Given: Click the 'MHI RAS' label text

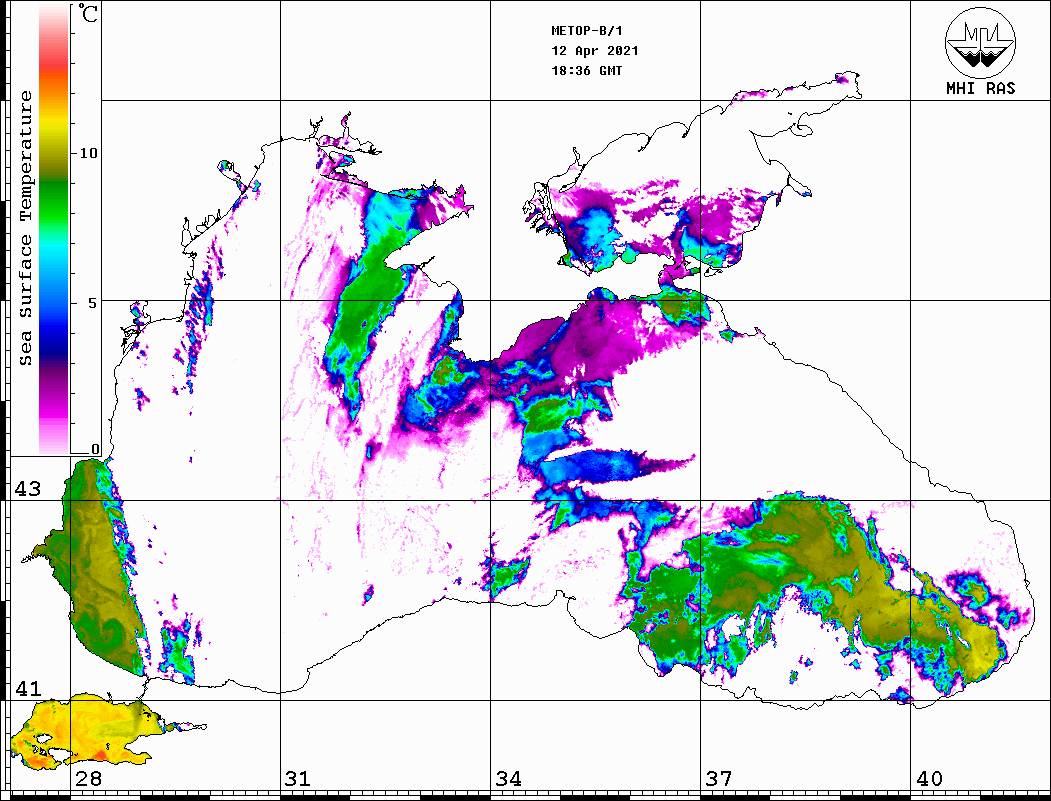Looking at the screenshot, I should [981, 88].
